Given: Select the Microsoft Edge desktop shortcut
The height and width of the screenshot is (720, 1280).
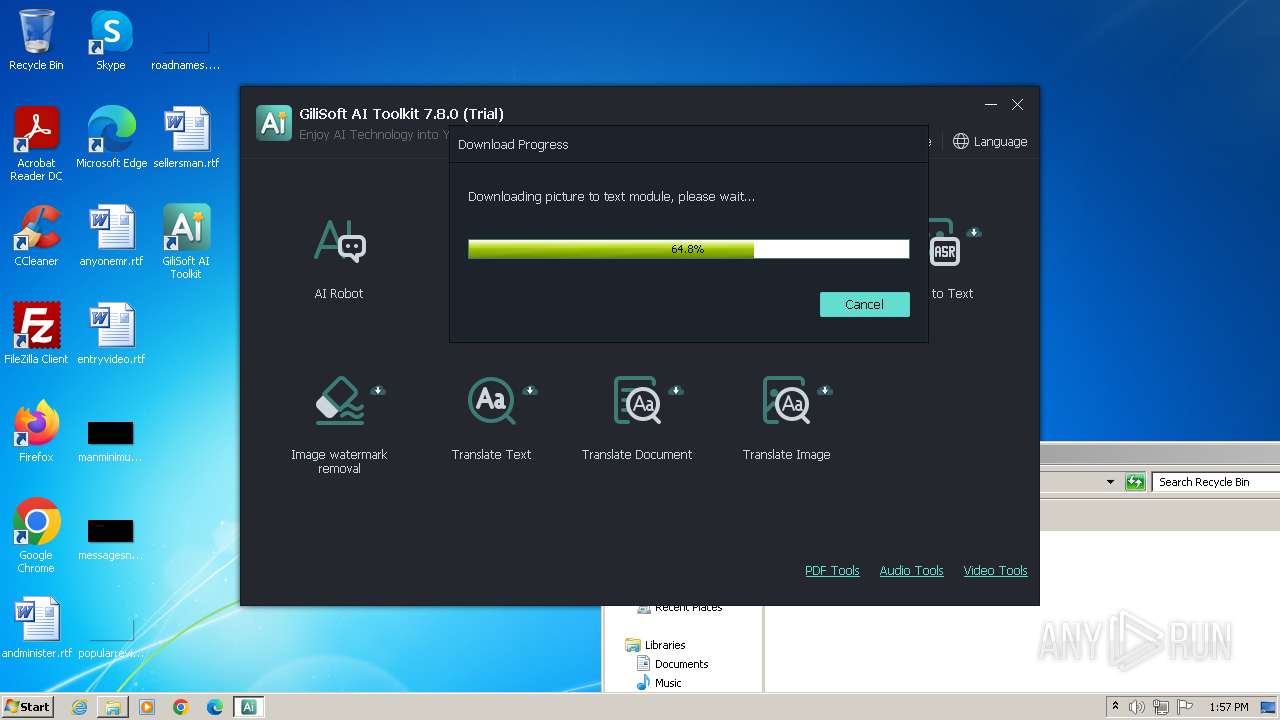Looking at the screenshot, I should coord(111,137).
